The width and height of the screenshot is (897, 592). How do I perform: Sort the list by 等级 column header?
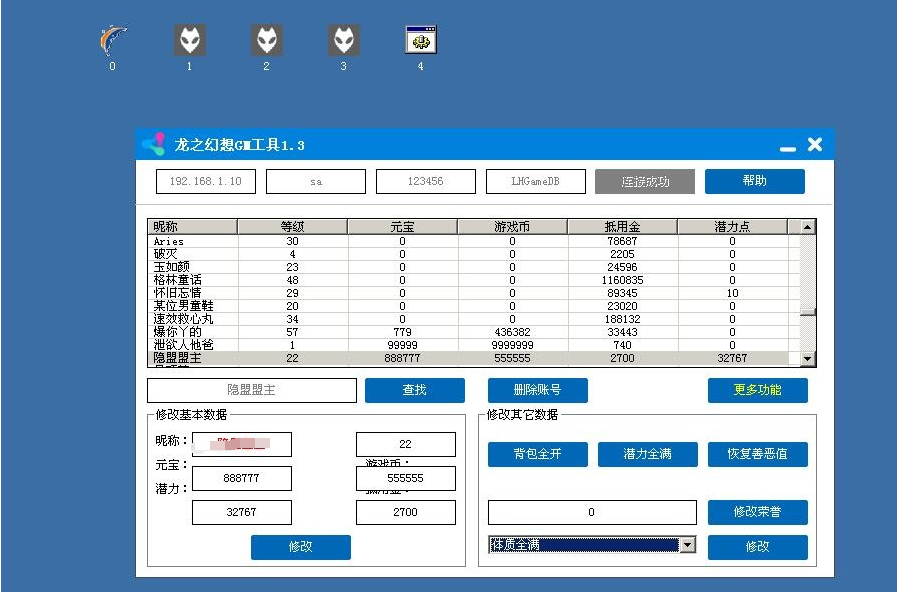tap(292, 227)
